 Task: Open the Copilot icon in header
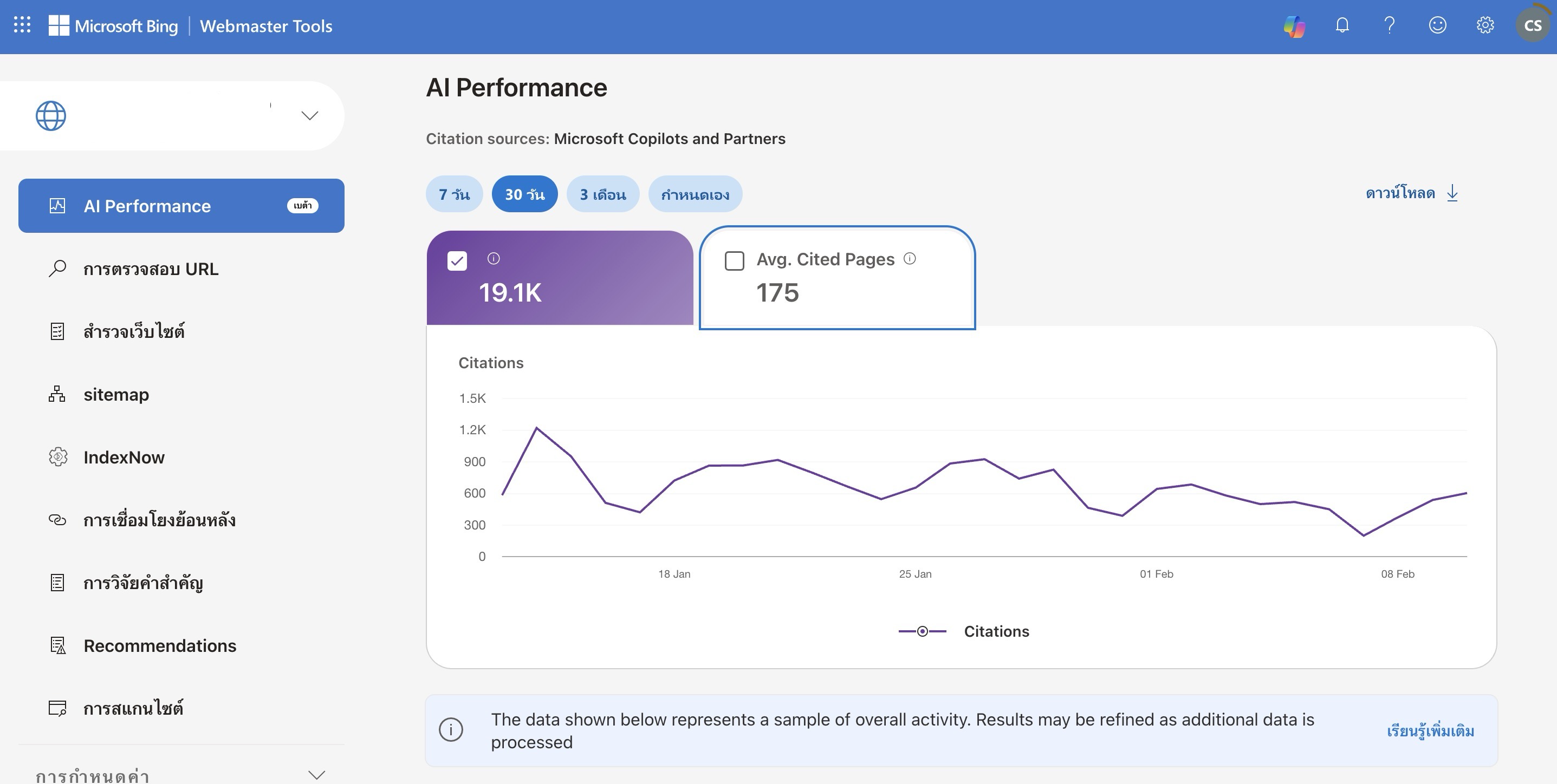(x=1294, y=26)
